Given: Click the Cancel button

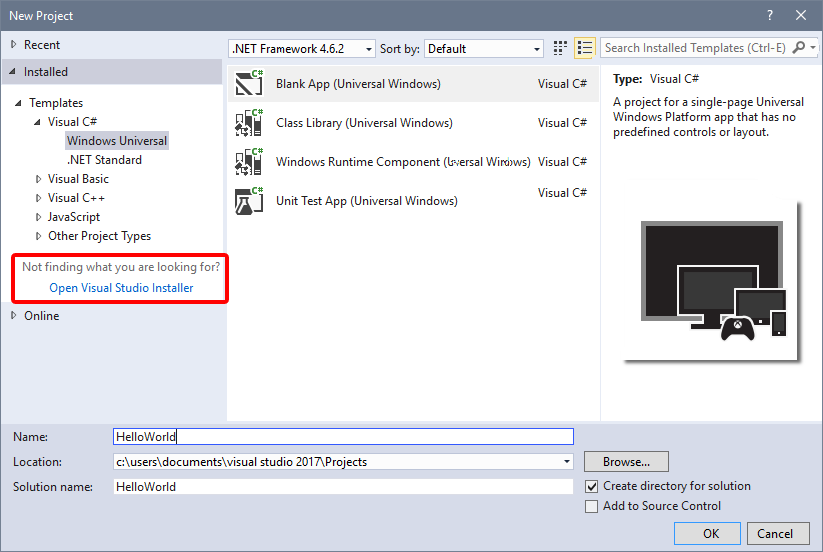Looking at the screenshot, I should point(778,534).
